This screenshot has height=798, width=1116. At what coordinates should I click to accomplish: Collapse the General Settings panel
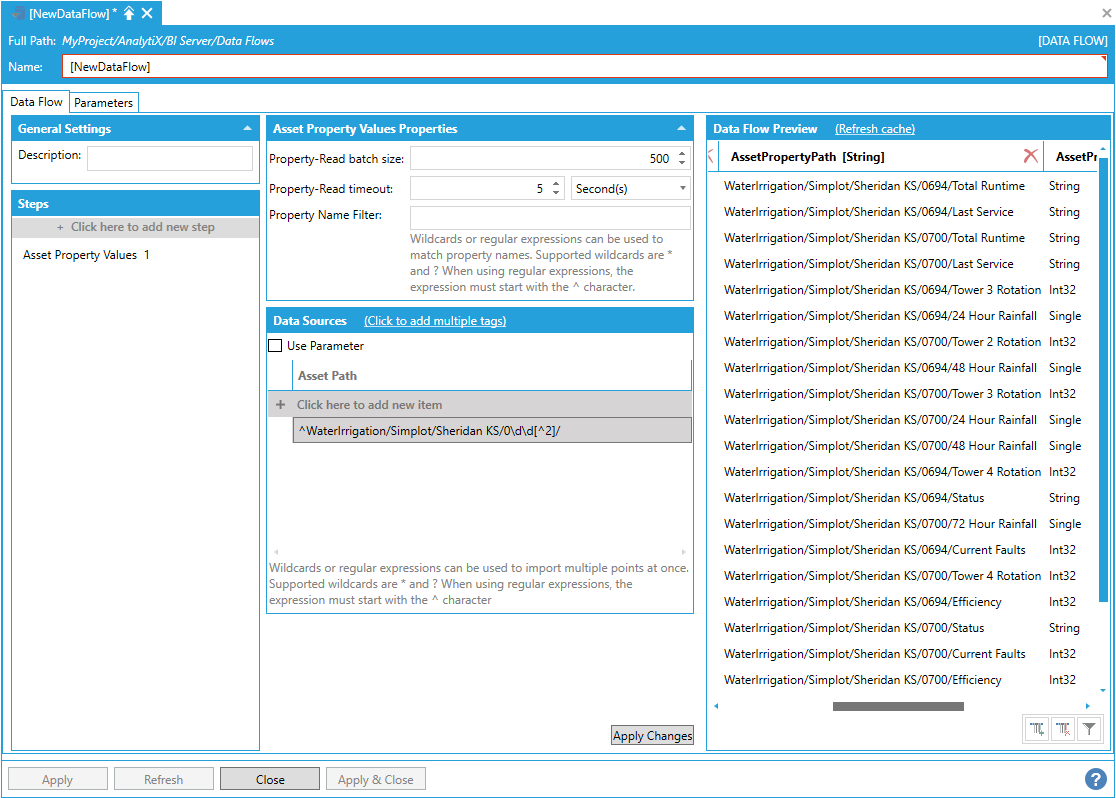(x=247, y=129)
